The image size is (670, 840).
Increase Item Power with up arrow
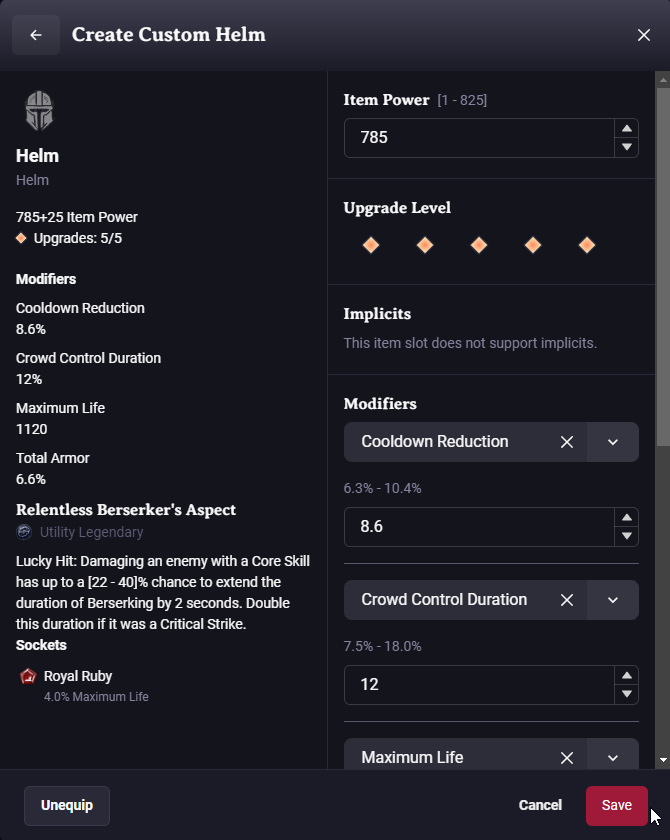(627, 128)
